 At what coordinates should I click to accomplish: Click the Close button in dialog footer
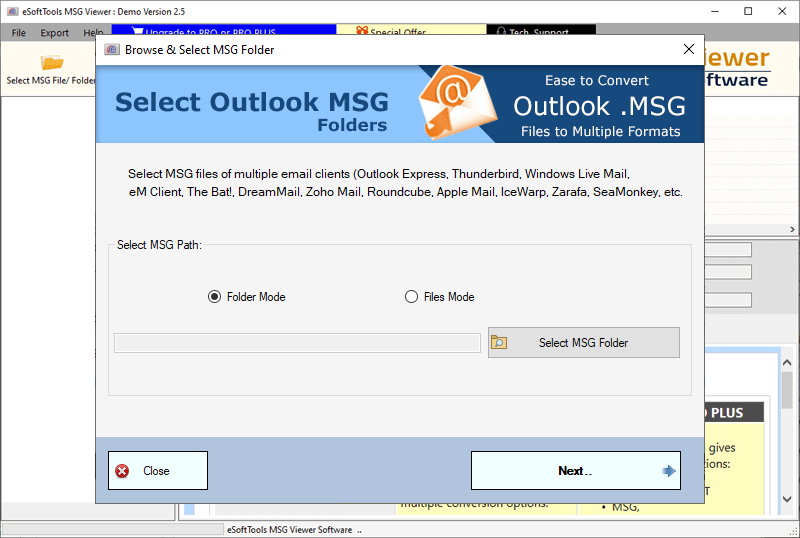[x=158, y=471]
